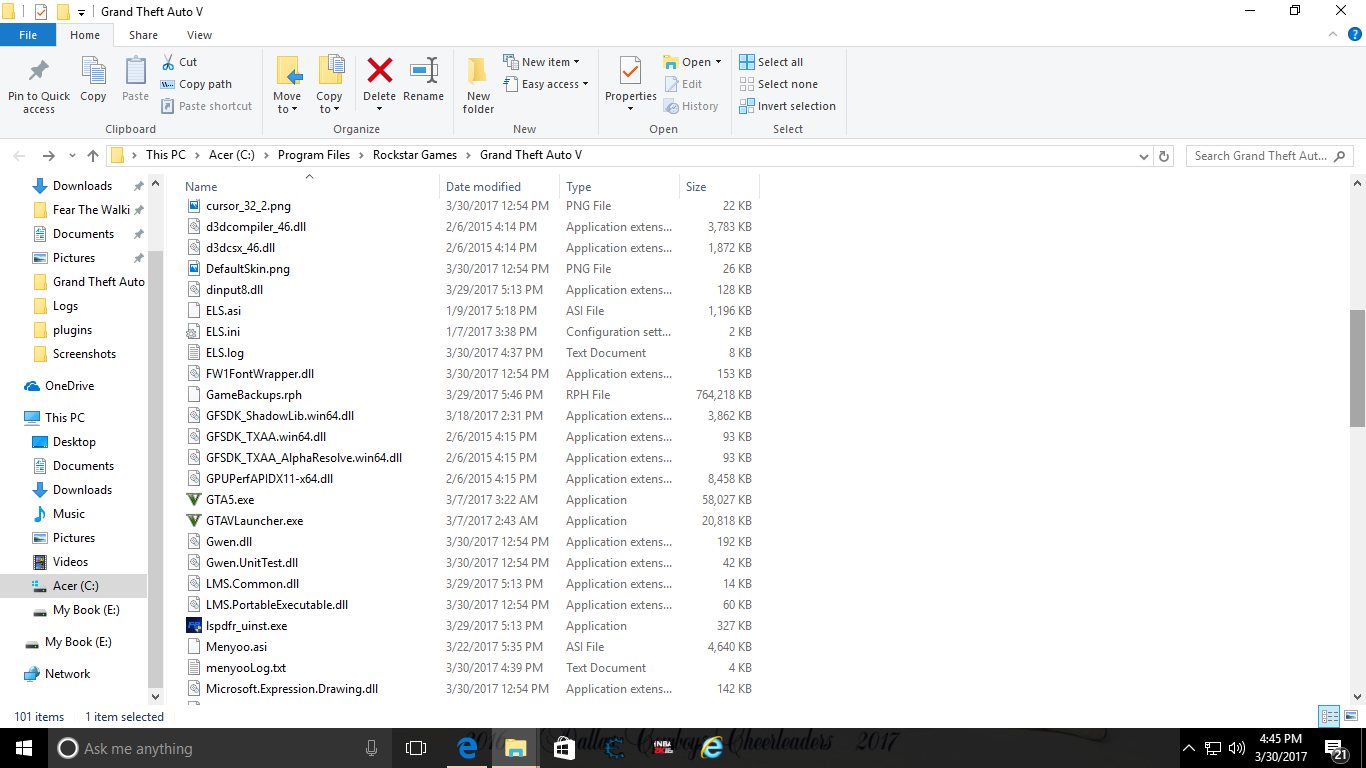Click Rockstar Games in the address breadcrumb
Screen dimensions: 1366x768
click(415, 155)
